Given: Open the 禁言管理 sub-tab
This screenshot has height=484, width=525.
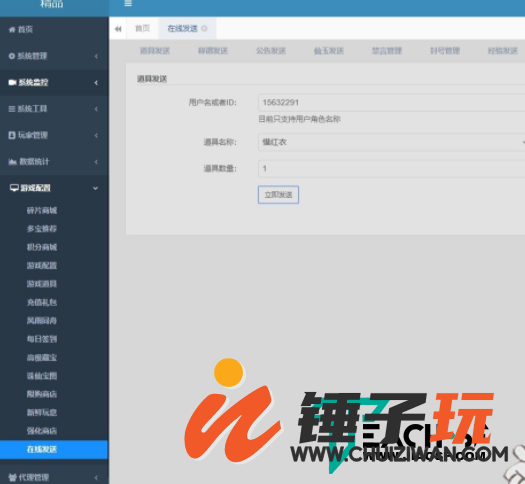Looking at the screenshot, I should click(x=387, y=51).
